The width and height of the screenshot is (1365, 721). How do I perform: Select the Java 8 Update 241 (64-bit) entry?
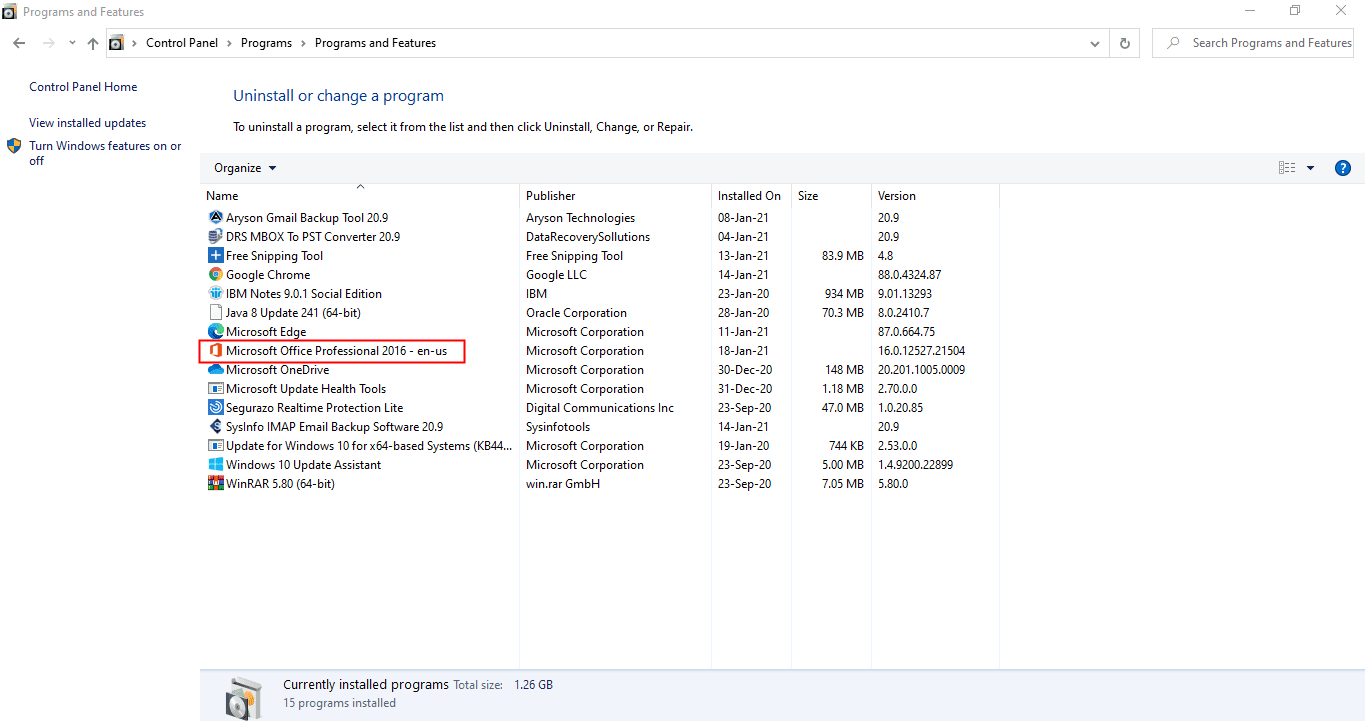[x=293, y=312]
